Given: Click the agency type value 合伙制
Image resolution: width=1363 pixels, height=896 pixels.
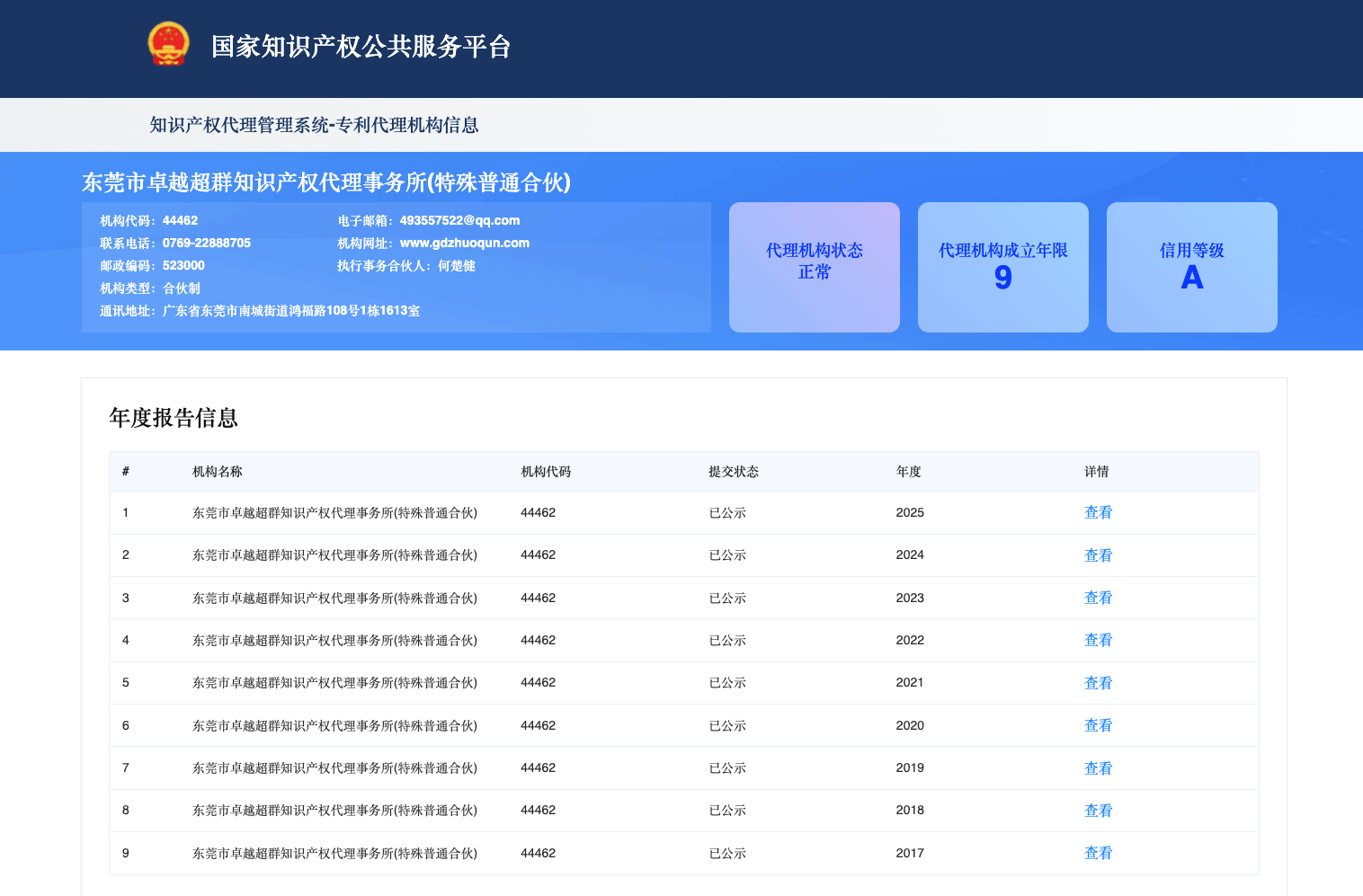Looking at the screenshot, I should (x=182, y=288).
